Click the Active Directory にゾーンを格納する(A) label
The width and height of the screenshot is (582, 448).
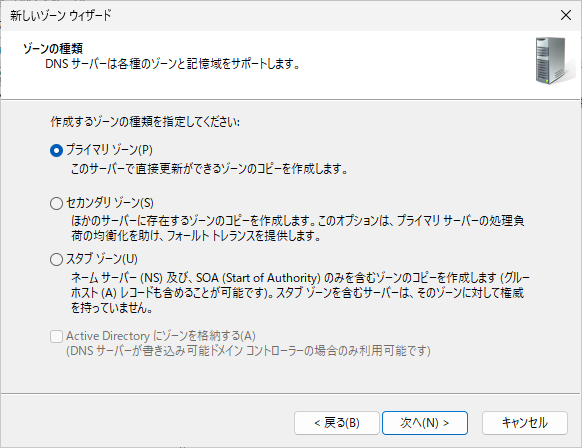coord(161,336)
